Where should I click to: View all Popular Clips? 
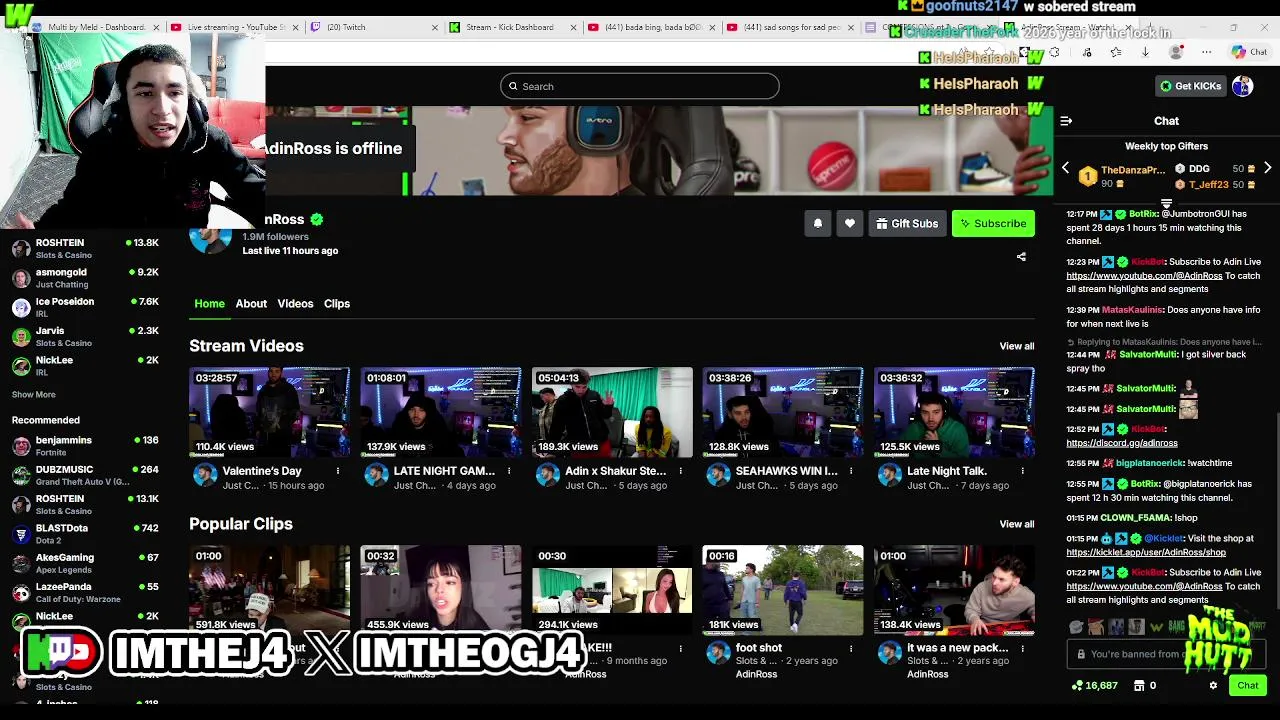click(1017, 524)
